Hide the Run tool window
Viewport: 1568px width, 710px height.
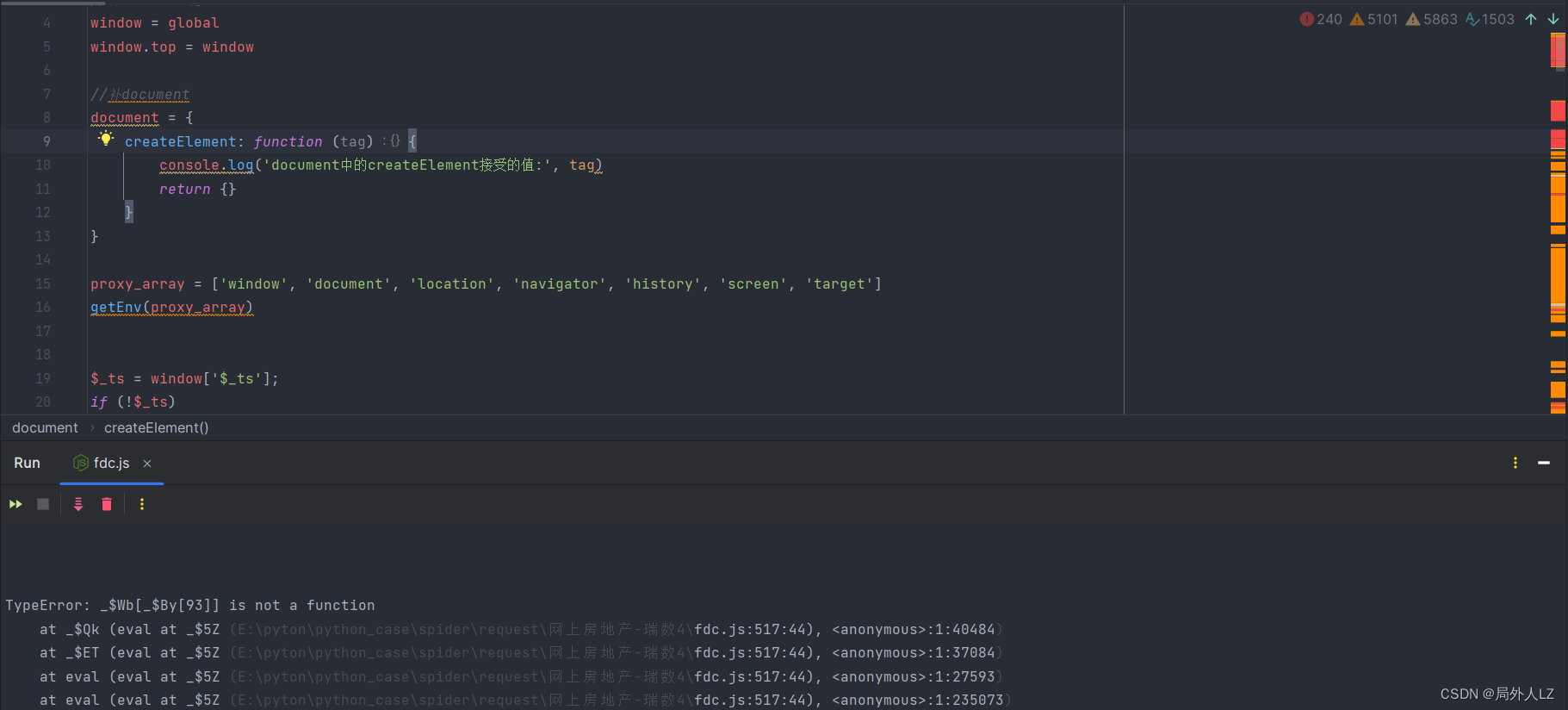tap(1544, 463)
